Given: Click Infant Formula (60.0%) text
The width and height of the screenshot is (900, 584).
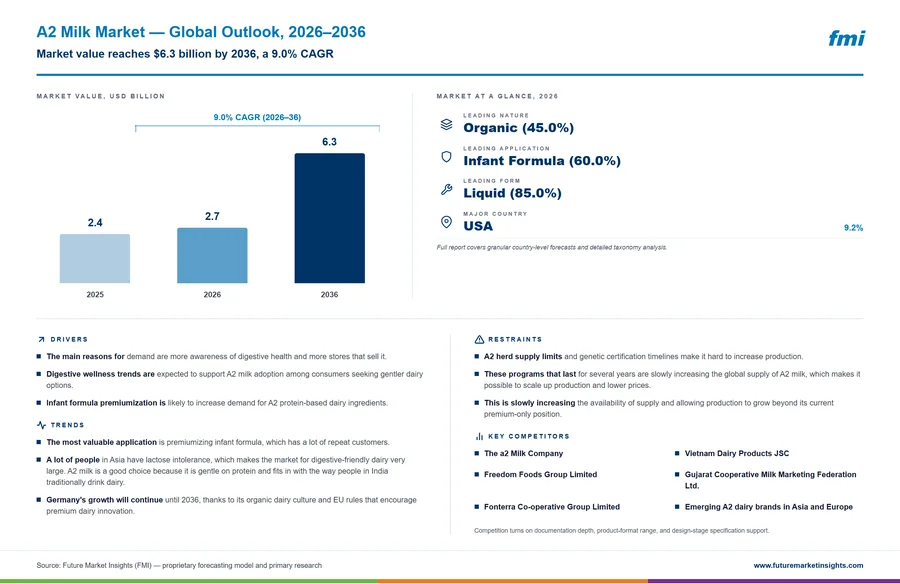Looking at the screenshot, I should point(542,161).
